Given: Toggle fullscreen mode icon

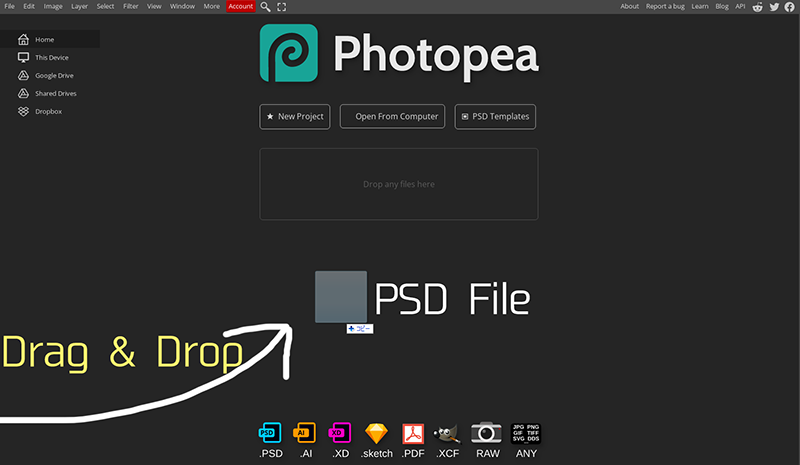Looking at the screenshot, I should pyautogui.click(x=282, y=7).
